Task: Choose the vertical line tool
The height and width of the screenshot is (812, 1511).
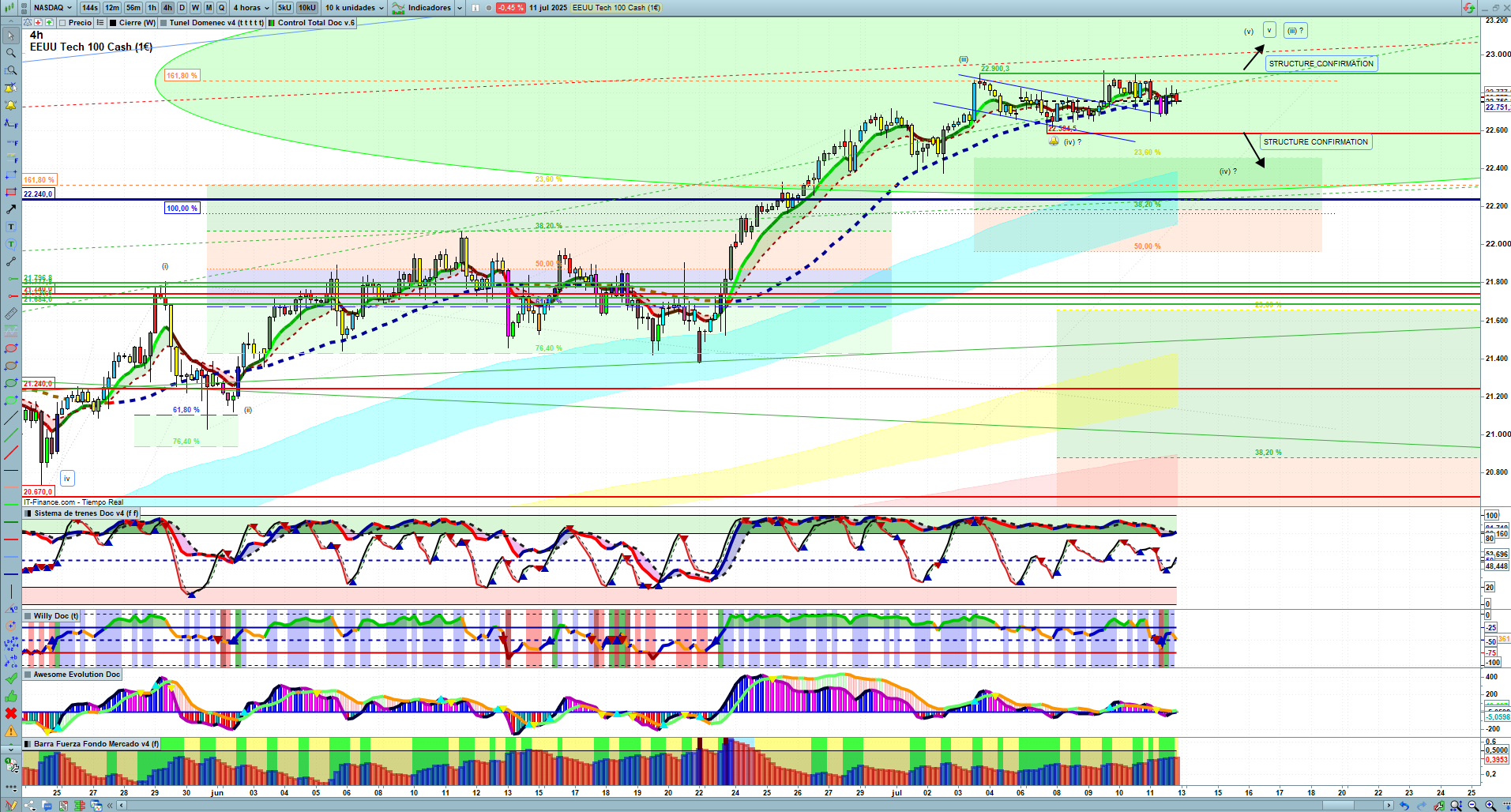Action: [x=10, y=592]
